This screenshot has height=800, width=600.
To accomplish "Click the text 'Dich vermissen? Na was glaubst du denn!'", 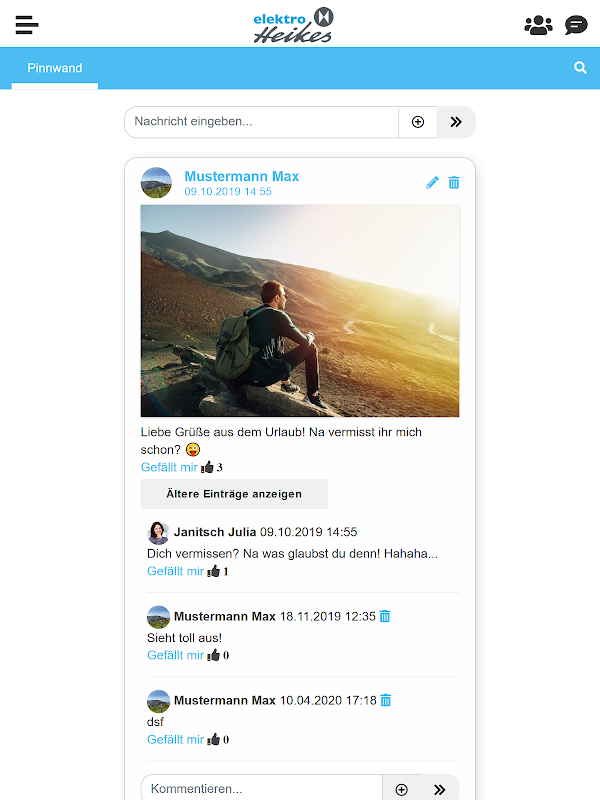I will pos(264,554).
